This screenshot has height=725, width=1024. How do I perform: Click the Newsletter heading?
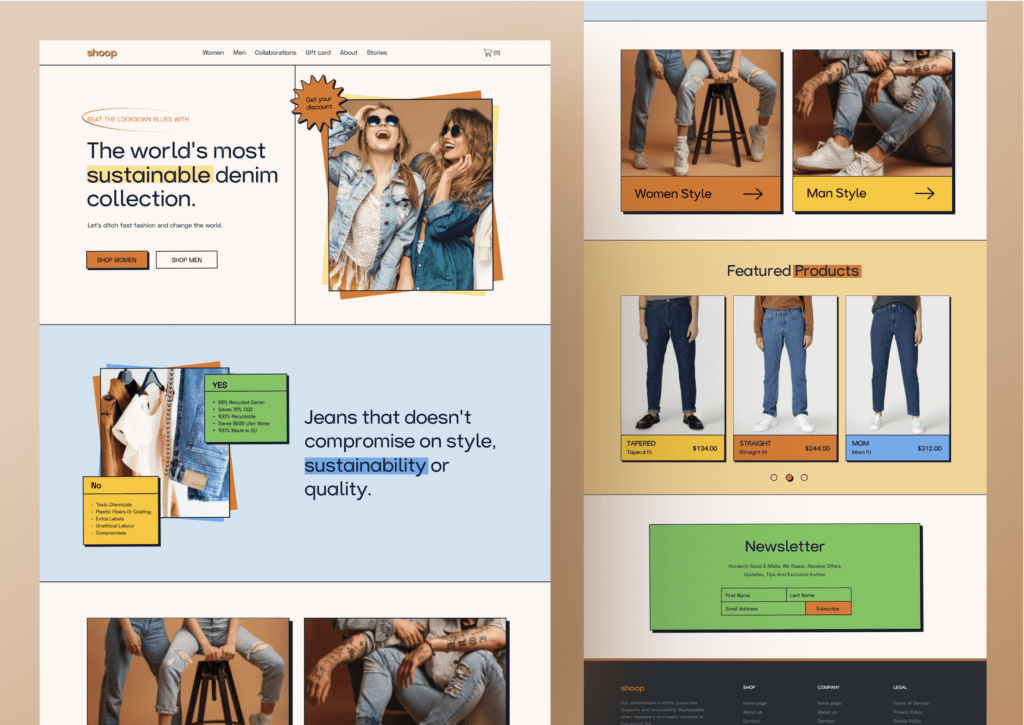[784, 546]
